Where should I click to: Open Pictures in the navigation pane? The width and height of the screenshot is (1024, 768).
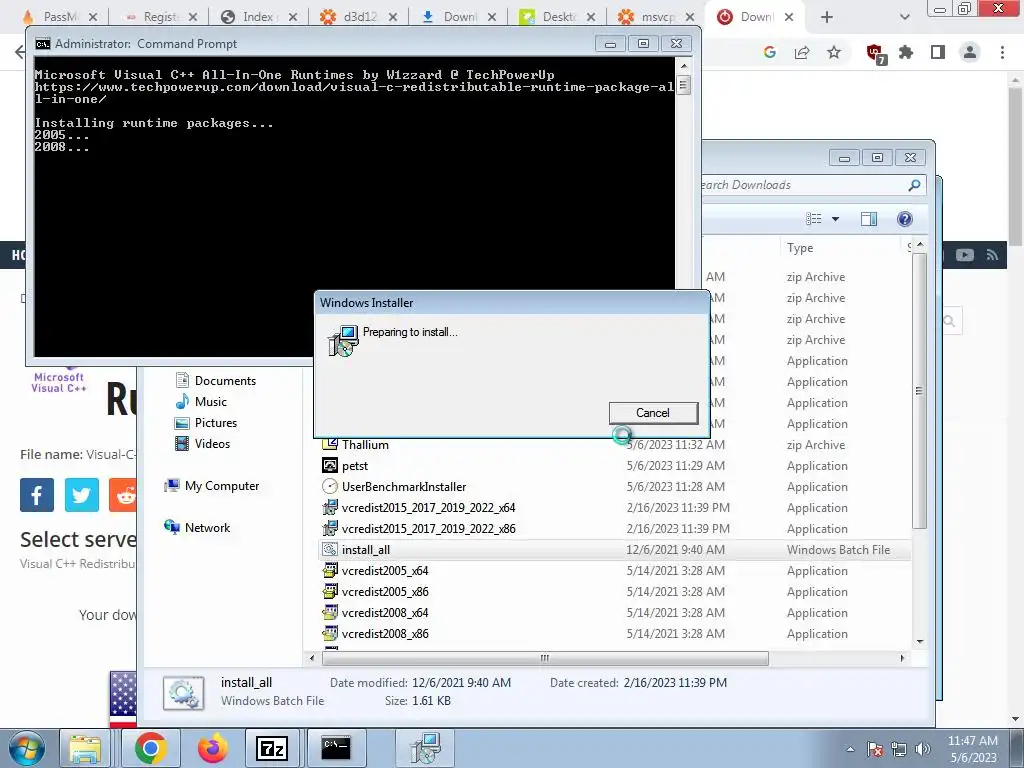tap(206, 423)
